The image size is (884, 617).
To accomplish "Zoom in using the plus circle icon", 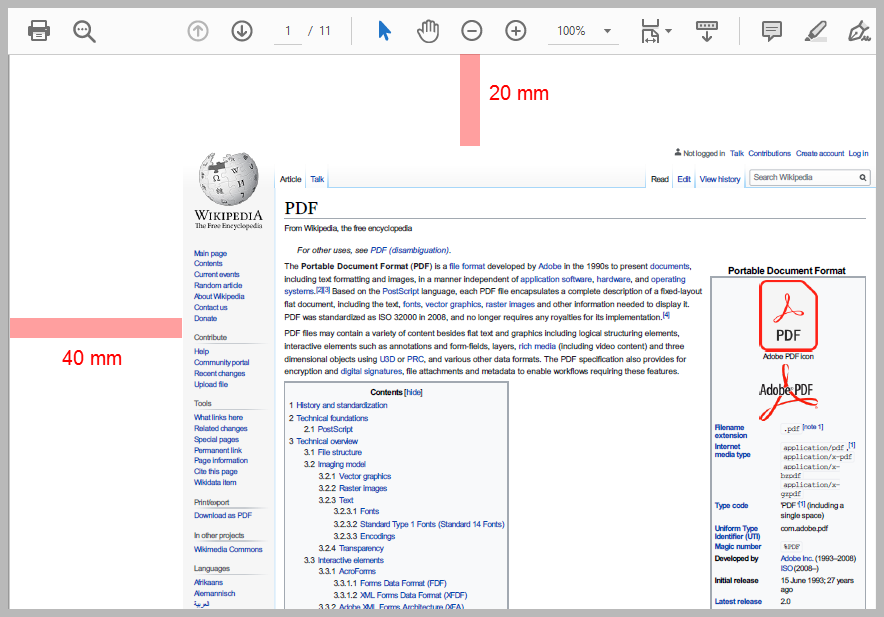I will click(x=515, y=30).
